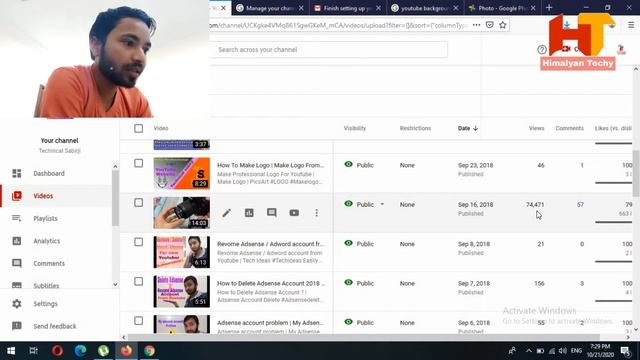Open Chrome from the taskbar
The width and height of the screenshot is (640, 360).
tap(149, 351)
